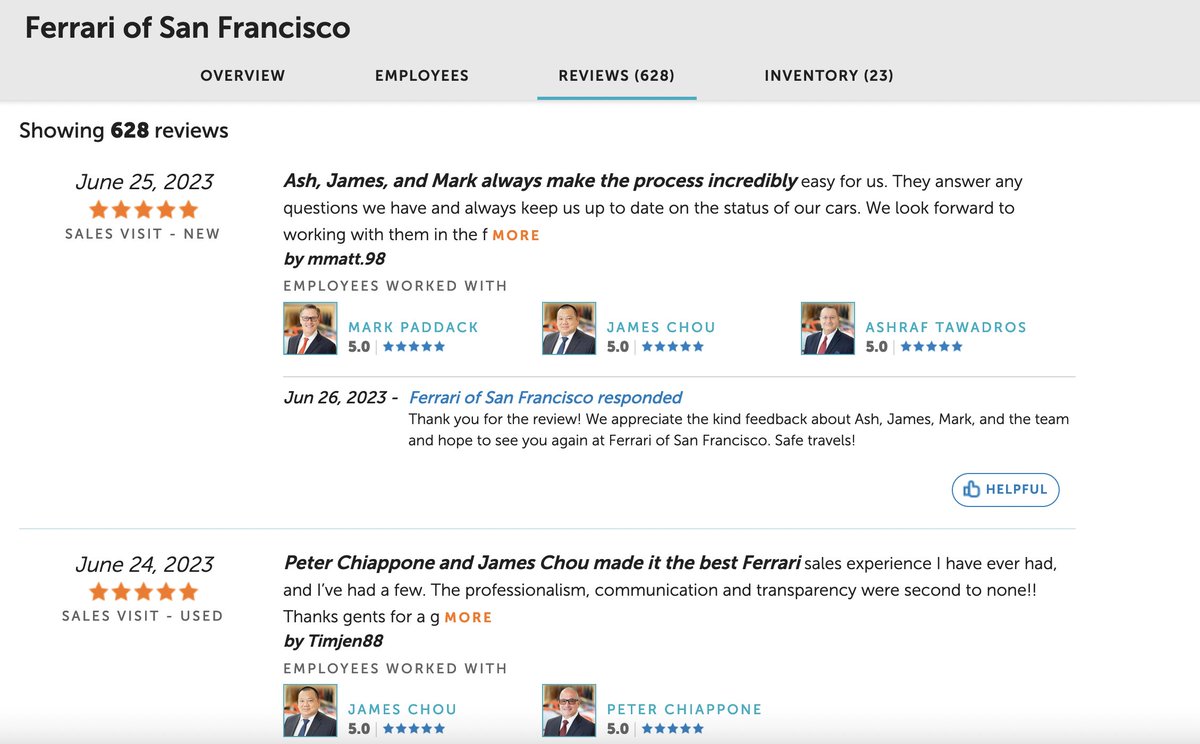Open Mark Paddack's employee profile link
Image resolution: width=1200 pixels, height=744 pixels.
[x=413, y=327]
